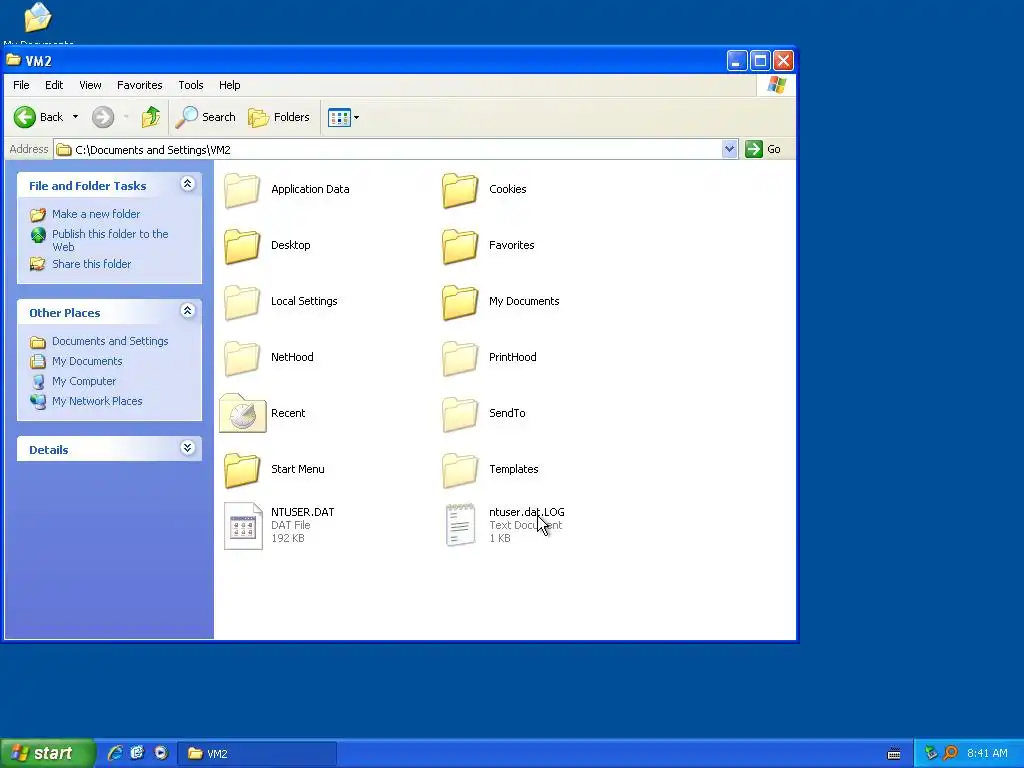Viewport: 1024px width, 768px height.
Task: Toggle the Folders tree pane
Action: pyautogui.click(x=279, y=118)
